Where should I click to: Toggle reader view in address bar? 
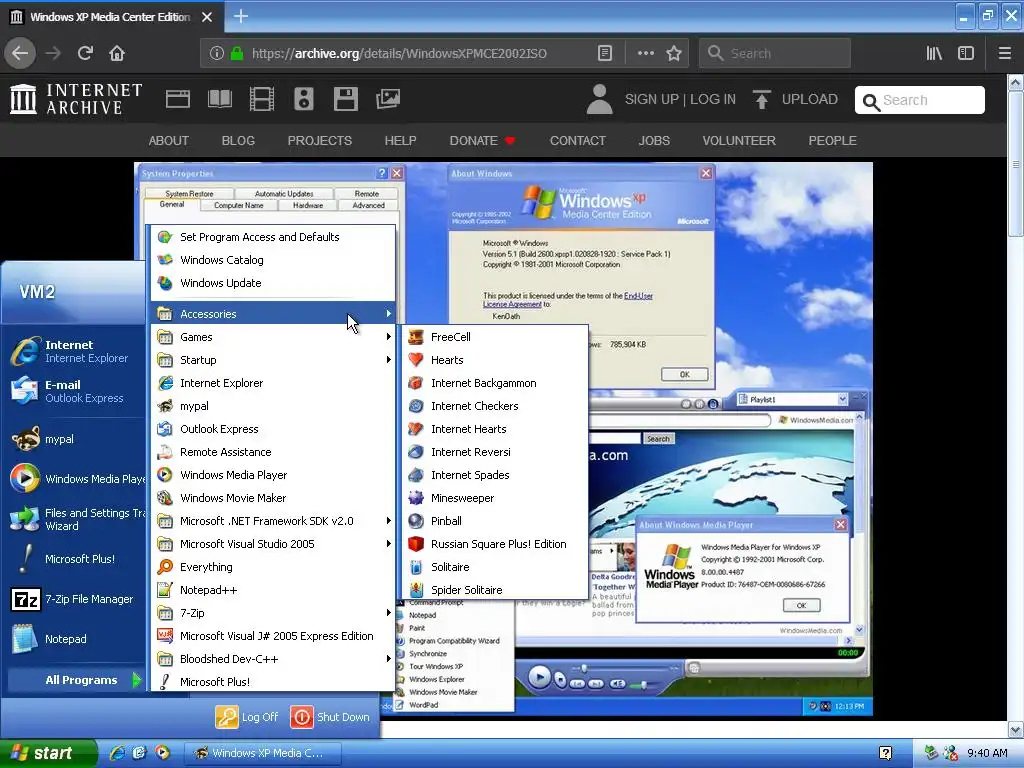tap(605, 54)
